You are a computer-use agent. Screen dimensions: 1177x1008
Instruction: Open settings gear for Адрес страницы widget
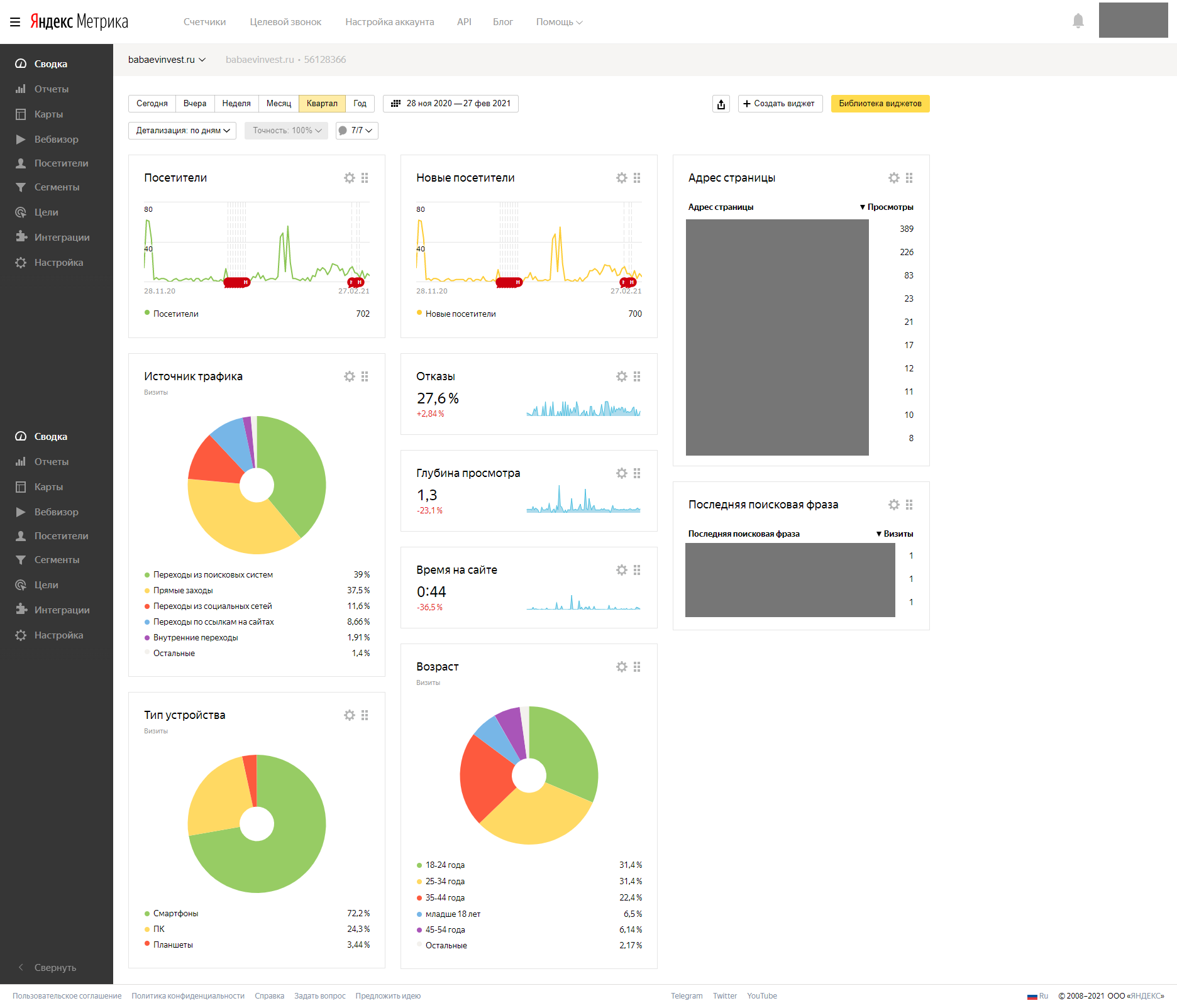pyautogui.click(x=894, y=178)
